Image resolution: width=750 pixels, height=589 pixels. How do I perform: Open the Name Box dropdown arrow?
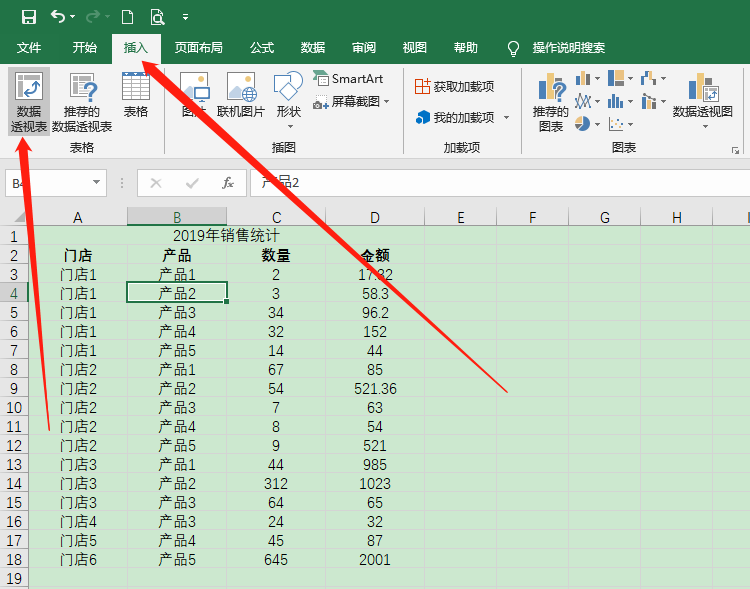coord(96,182)
